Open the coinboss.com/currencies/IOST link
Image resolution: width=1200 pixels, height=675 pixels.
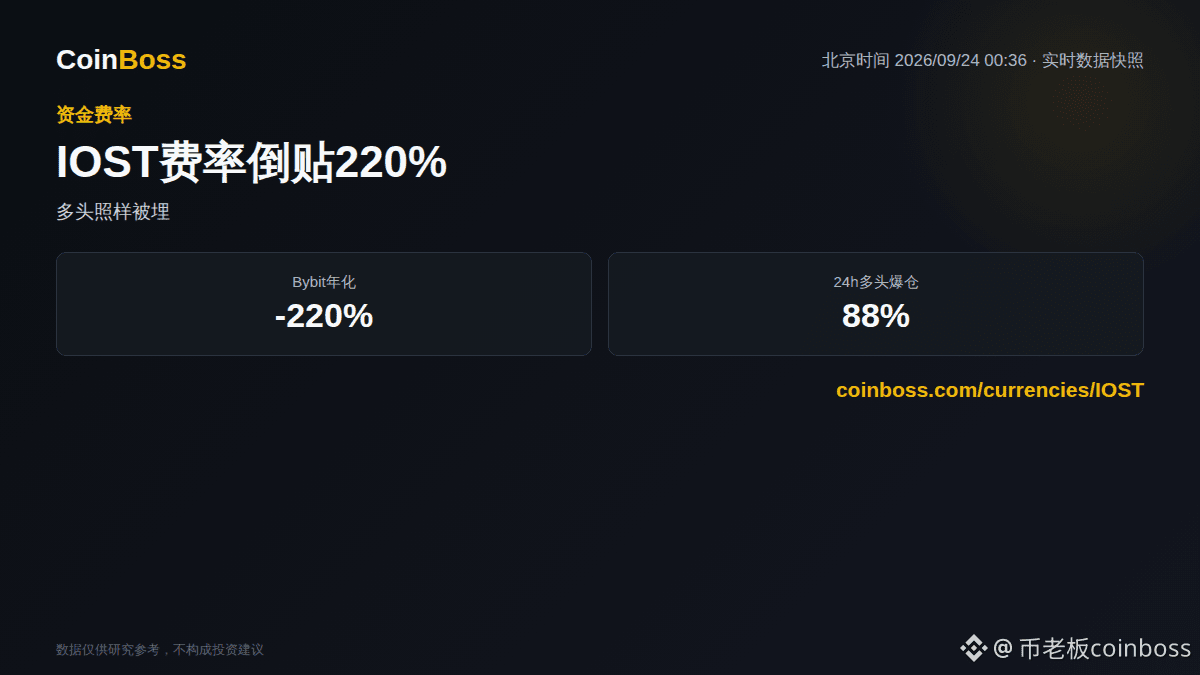990,390
